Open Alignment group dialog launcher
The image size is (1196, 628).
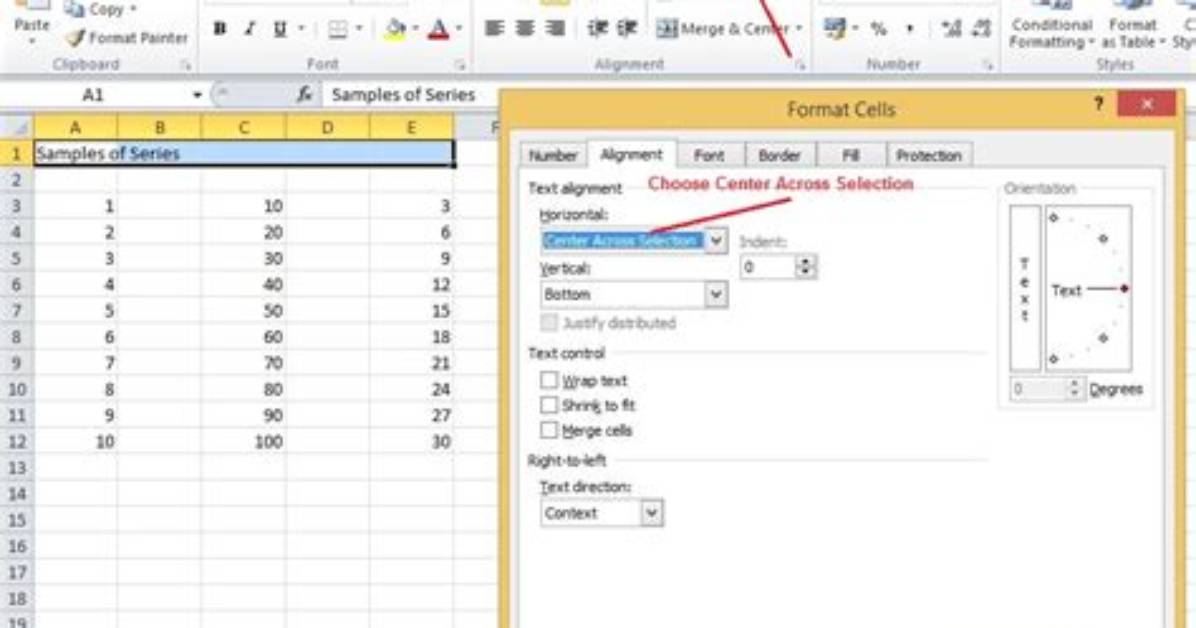pos(799,66)
